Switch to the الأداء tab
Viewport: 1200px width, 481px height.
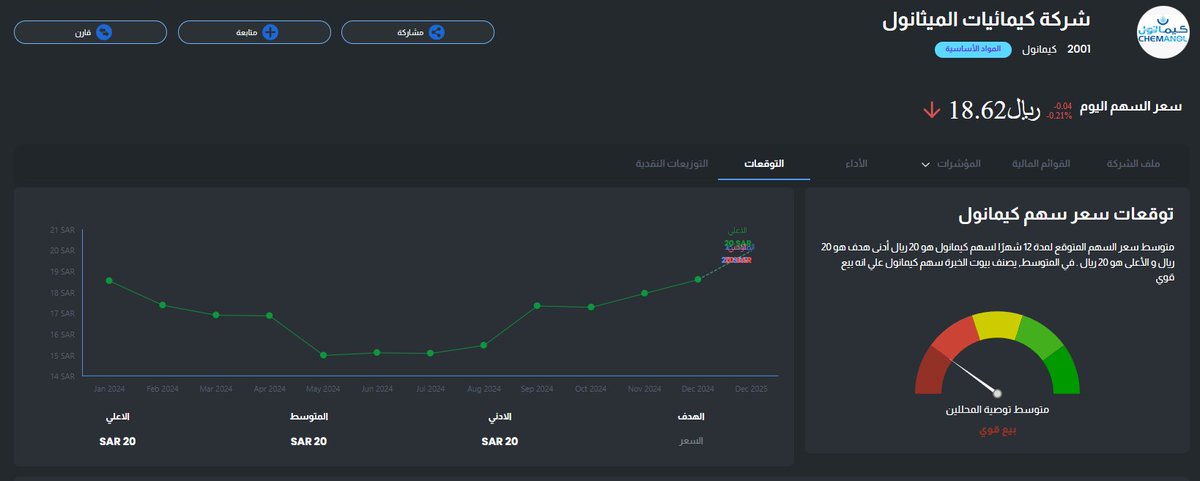[x=857, y=163]
